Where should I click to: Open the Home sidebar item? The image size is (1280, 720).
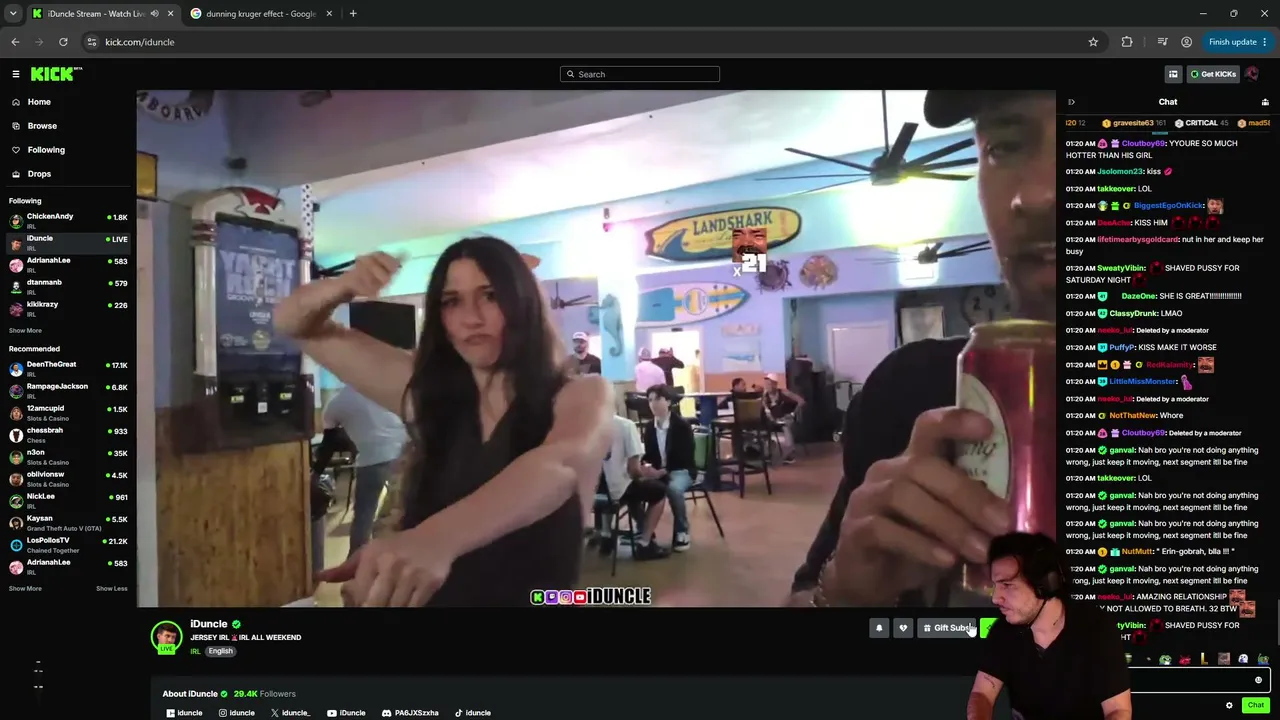(x=39, y=102)
